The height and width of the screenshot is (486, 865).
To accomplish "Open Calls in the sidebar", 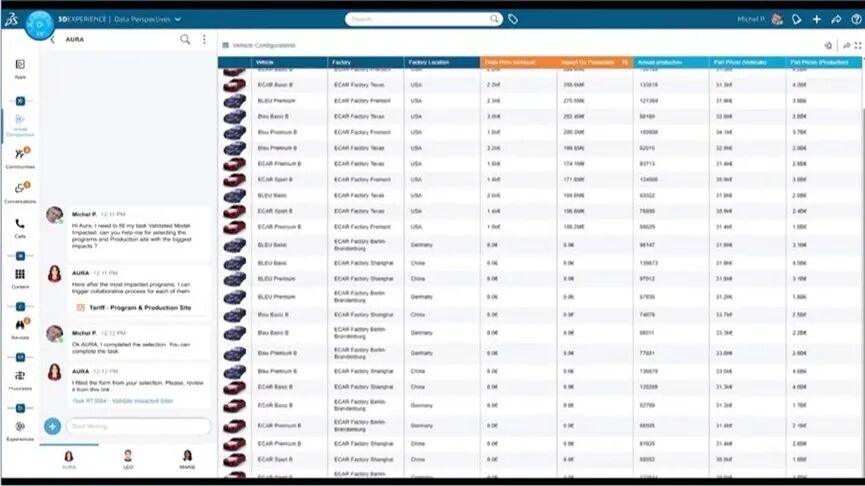I will (x=20, y=228).
